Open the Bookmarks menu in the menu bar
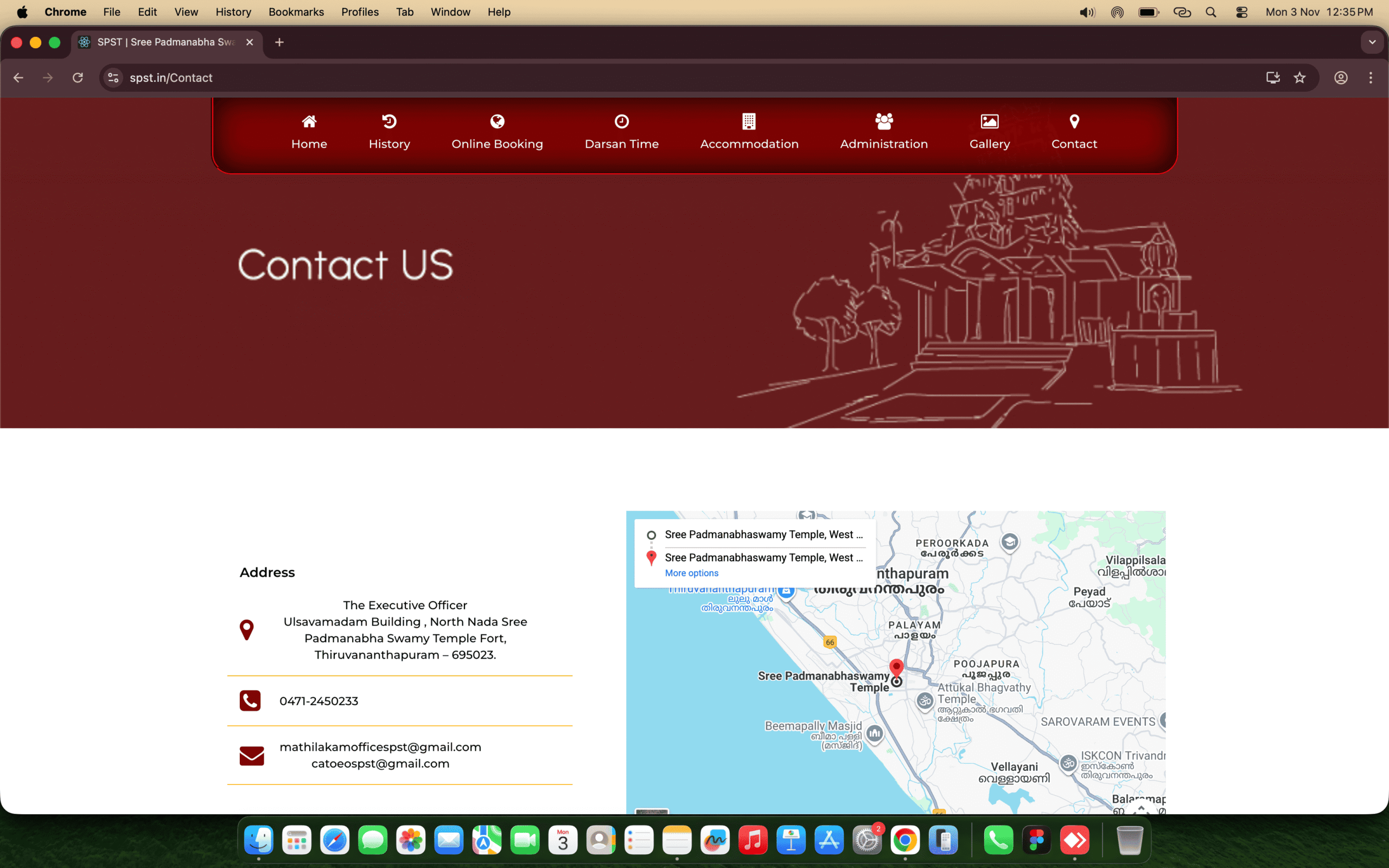 coord(296,12)
